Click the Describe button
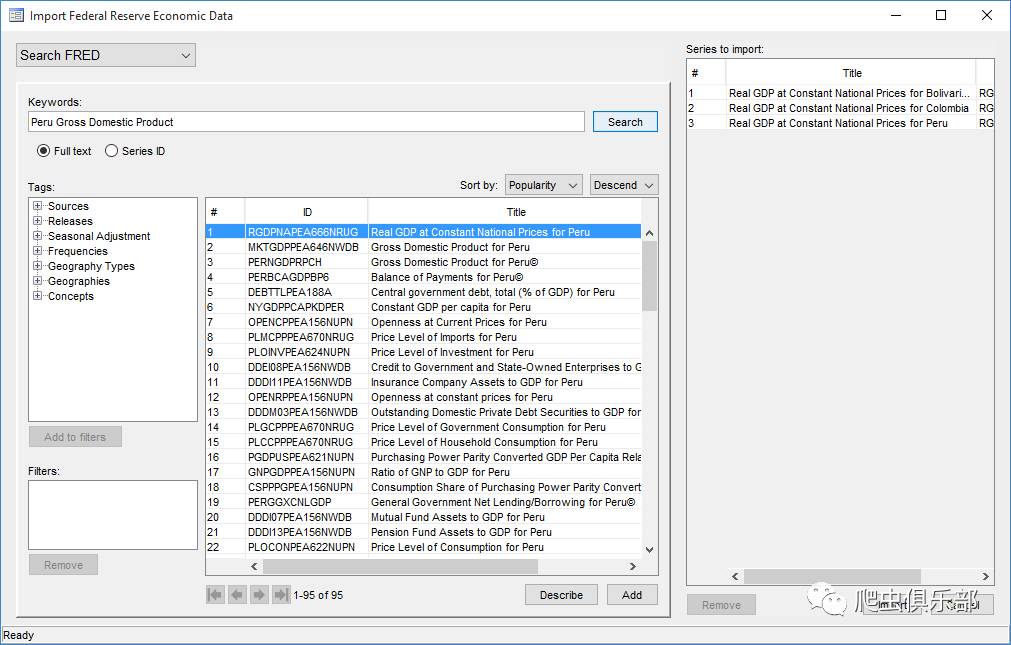This screenshot has width=1011, height=645. click(561, 595)
